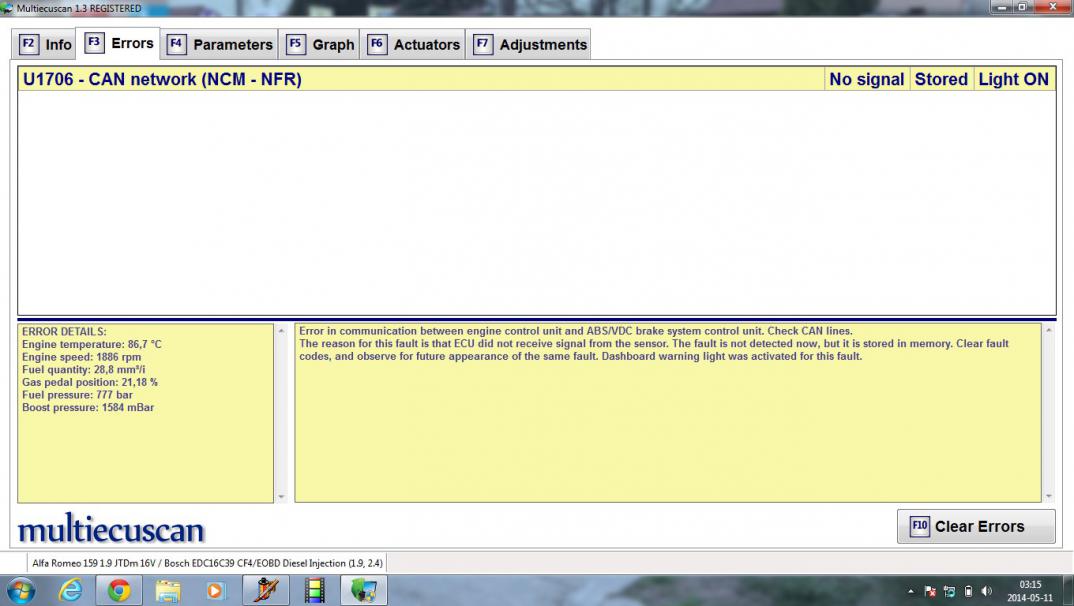Open the Actuators tab
The width and height of the screenshot is (1074, 606).
tap(413, 45)
